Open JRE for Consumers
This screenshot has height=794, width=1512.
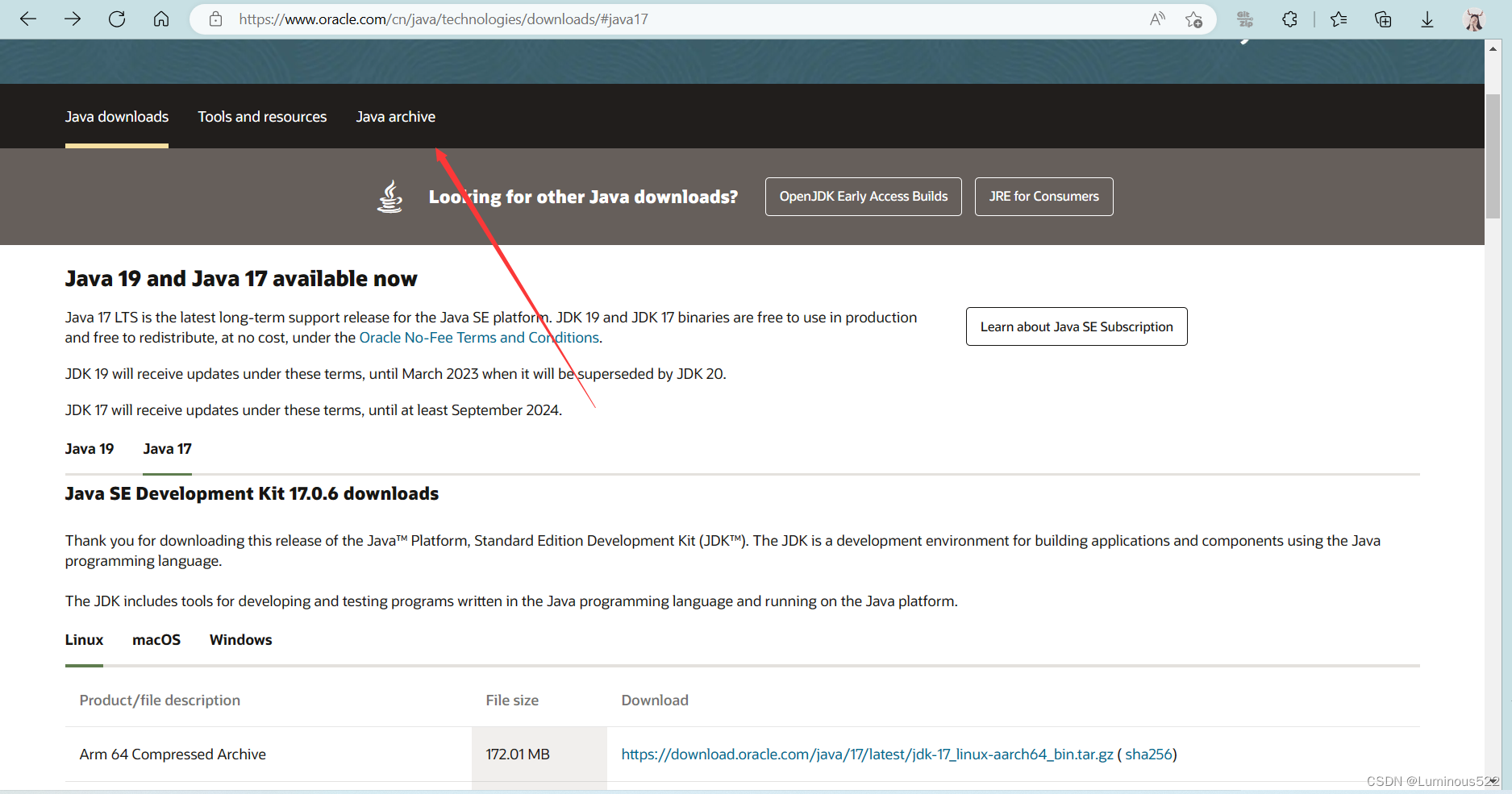[x=1044, y=197]
